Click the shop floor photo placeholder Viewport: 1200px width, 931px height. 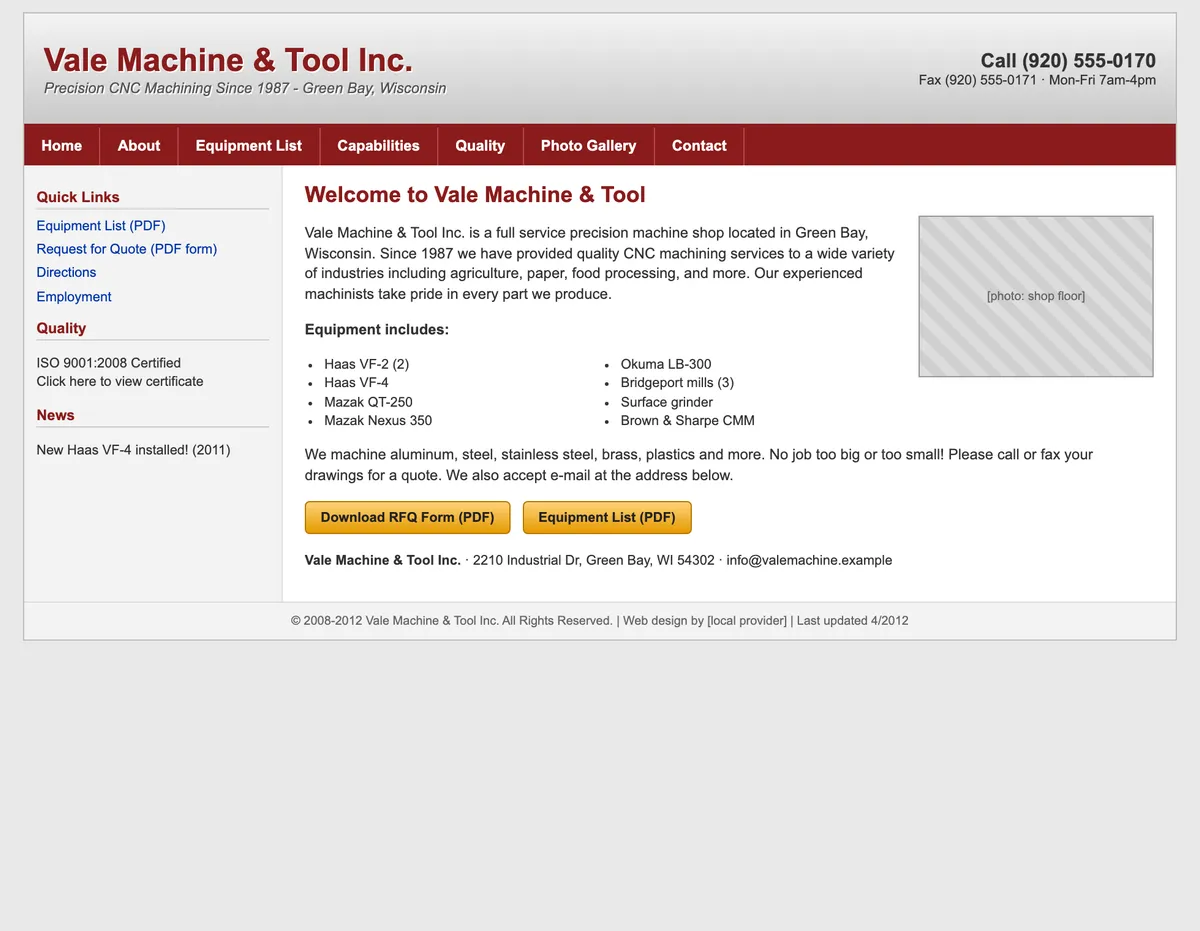(1036, 296)
